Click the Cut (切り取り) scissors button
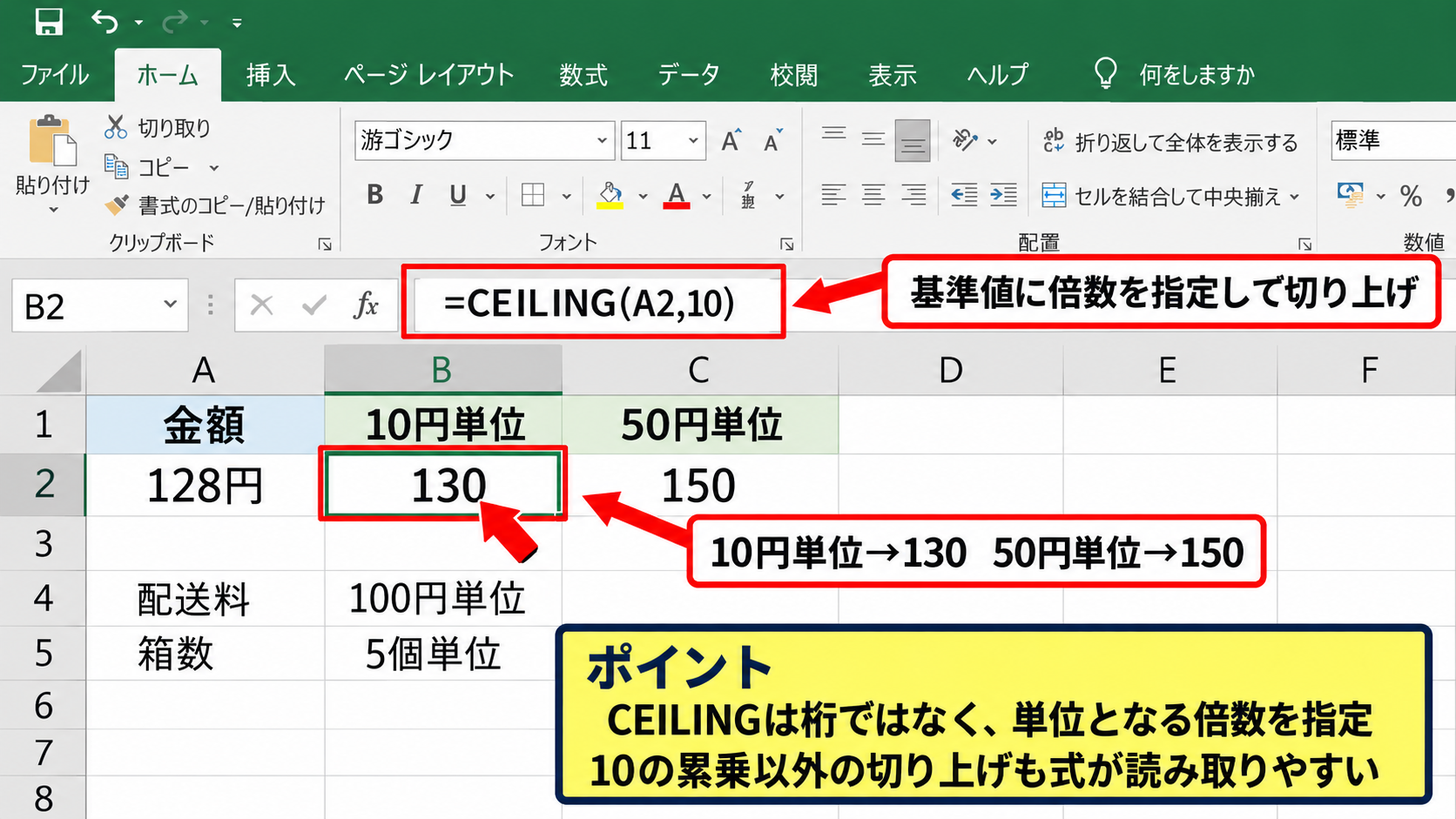The width and height of the screenshot is (1456, 819). [x=158, y=128]
